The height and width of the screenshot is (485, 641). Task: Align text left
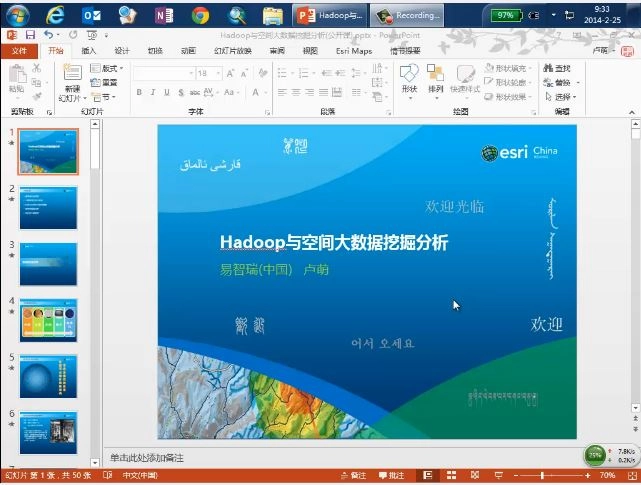[x=282, y=92]
